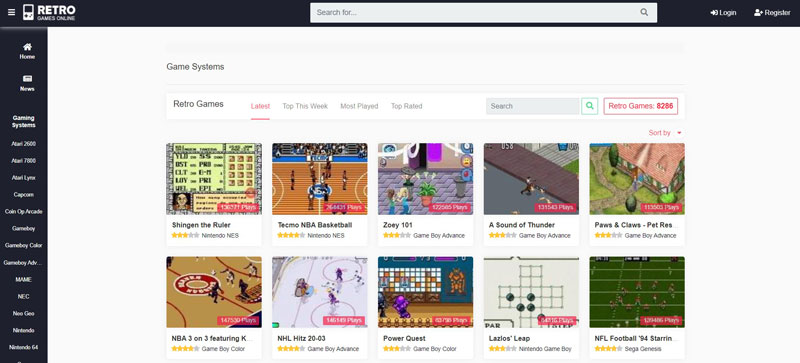Click the Register link
This screenshot has width=800, height=363.
(x=772, y=13)
